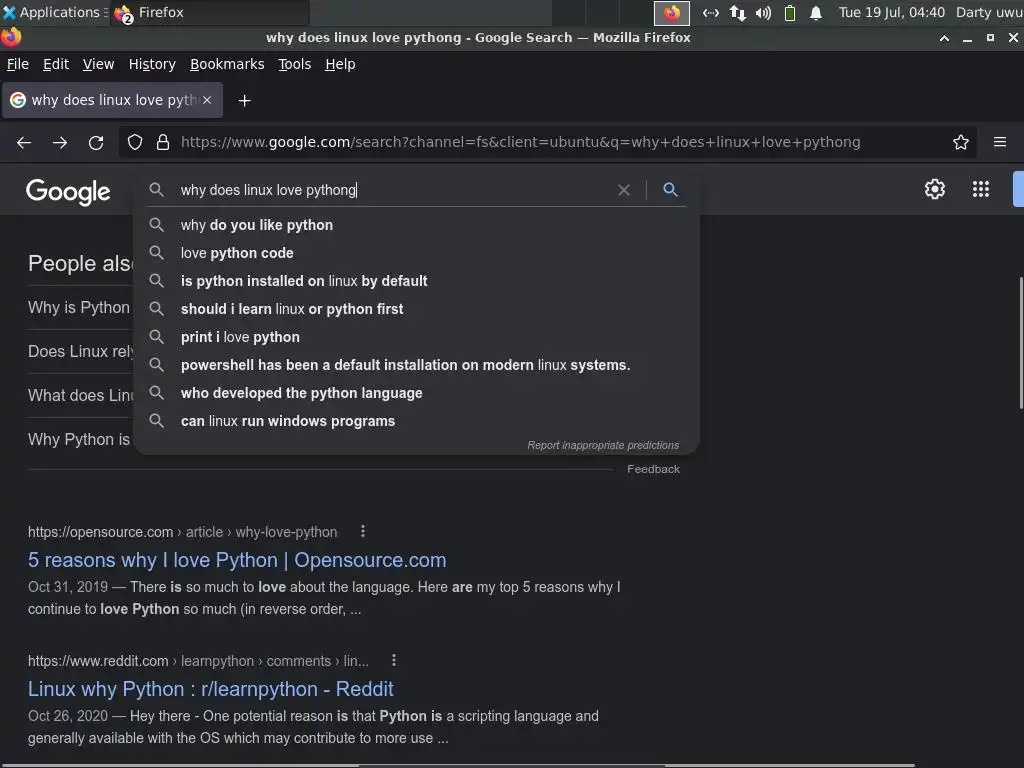Image resolution: width=1024 pixels, height=768 pixels.
Task: Bookmark this page with the star icon
Action: (x=961, y=142)
